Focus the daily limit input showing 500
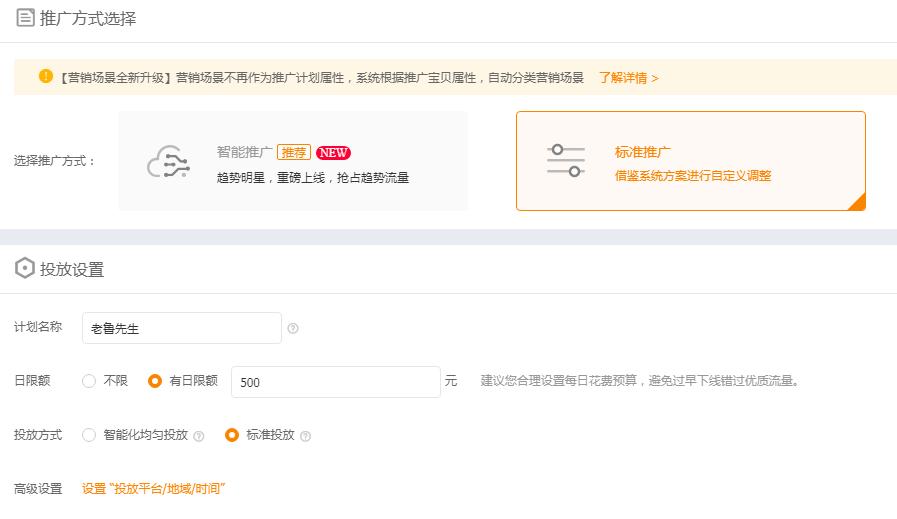This screenshot has height=519, width=897. click(x=336, y=382)
